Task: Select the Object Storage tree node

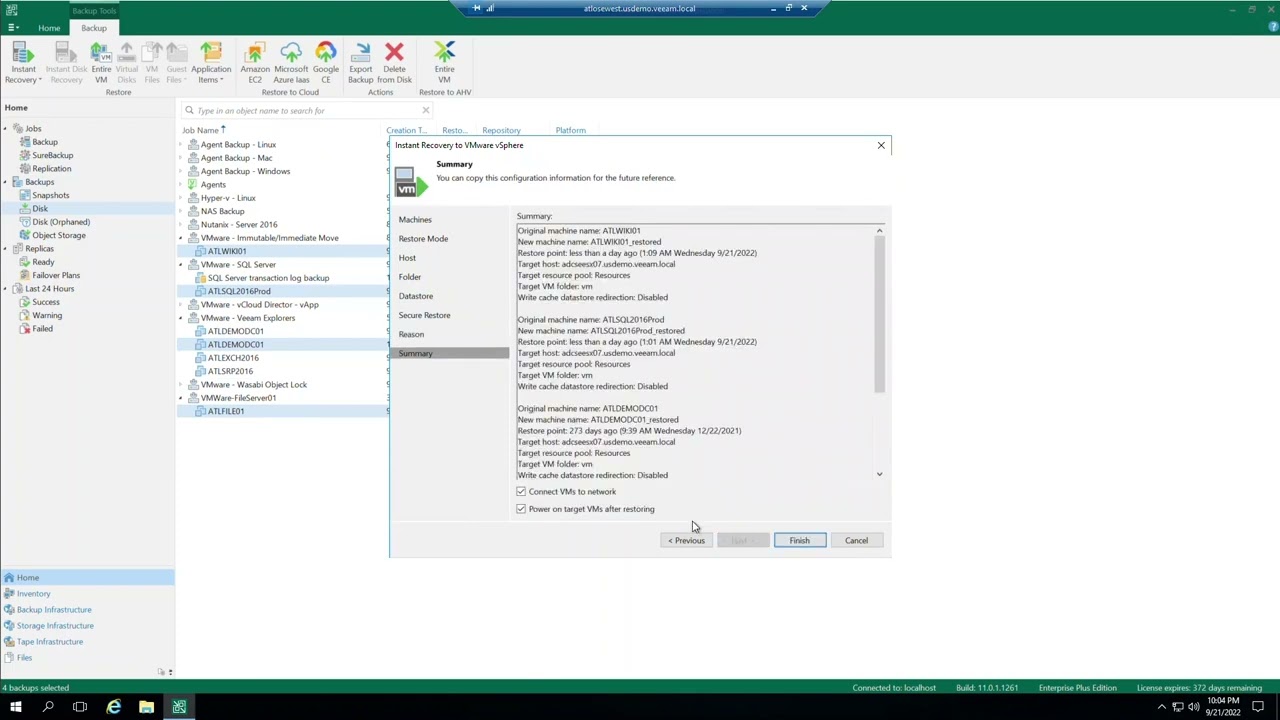Action: coord(59,235)
